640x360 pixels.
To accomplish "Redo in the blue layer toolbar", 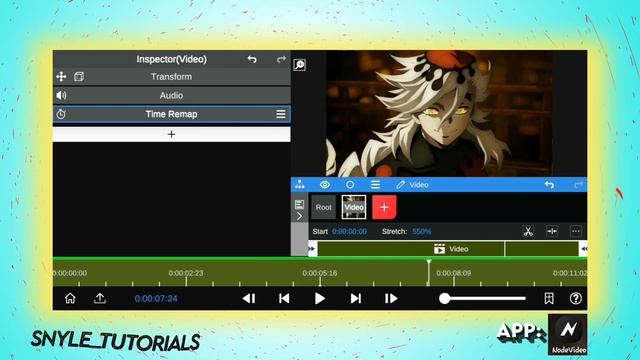I will click(578, 185).
